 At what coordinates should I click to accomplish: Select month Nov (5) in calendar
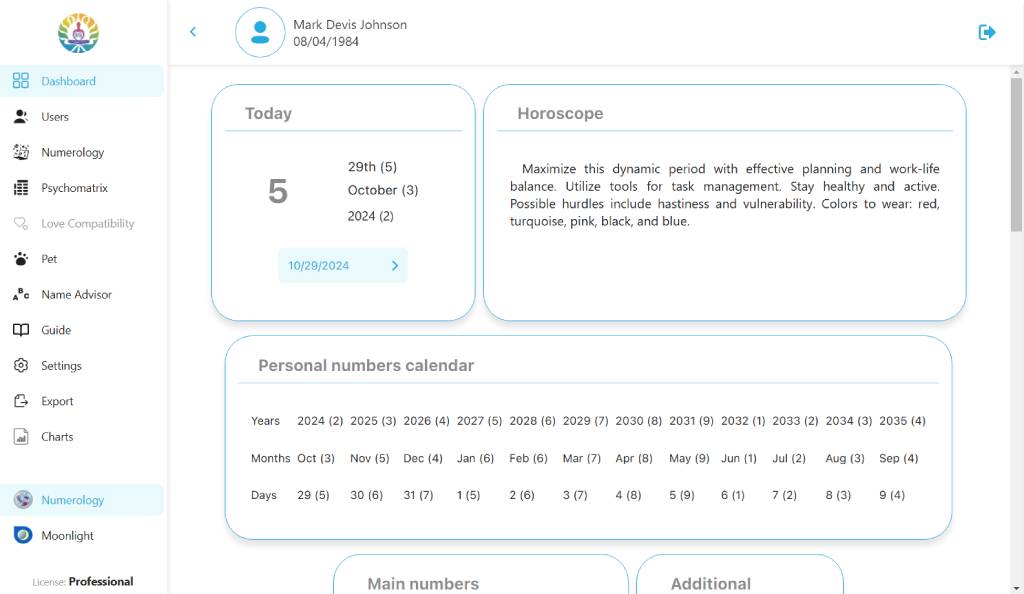[370, 458]
